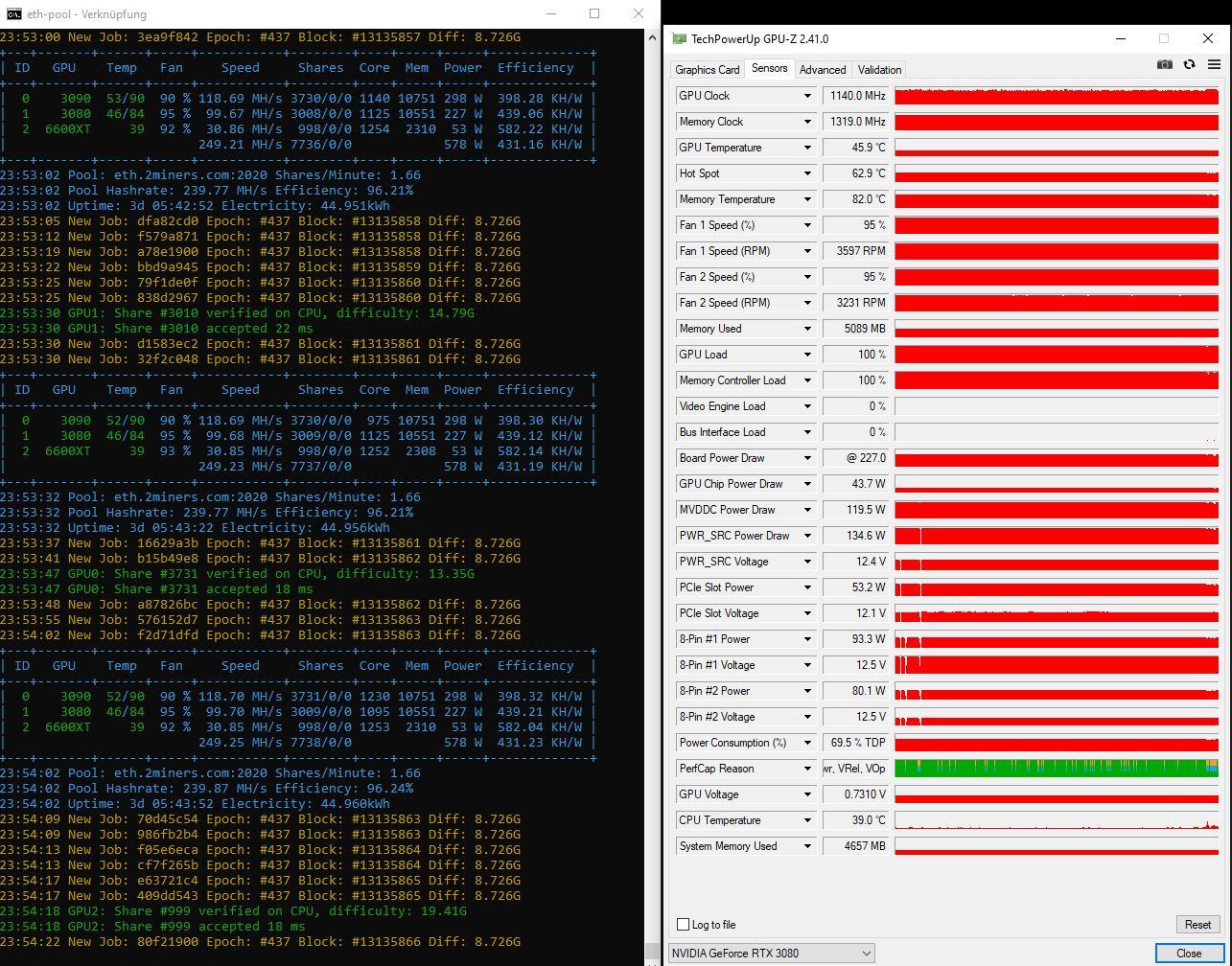Click 'Share #3731 accepted 18 ms' console line
The height and width of the screenshot is (966, 1232).
tap(156, 589)
